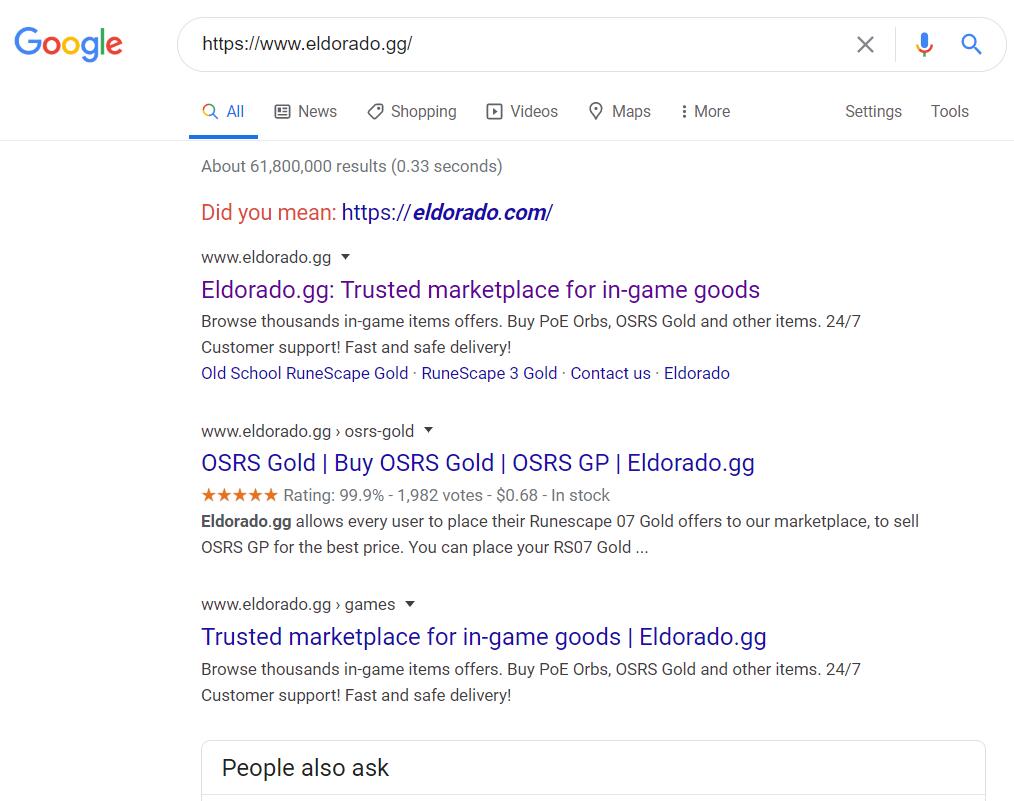
Task: Click the five-star rating stars
Action: (x=239, y=495)
